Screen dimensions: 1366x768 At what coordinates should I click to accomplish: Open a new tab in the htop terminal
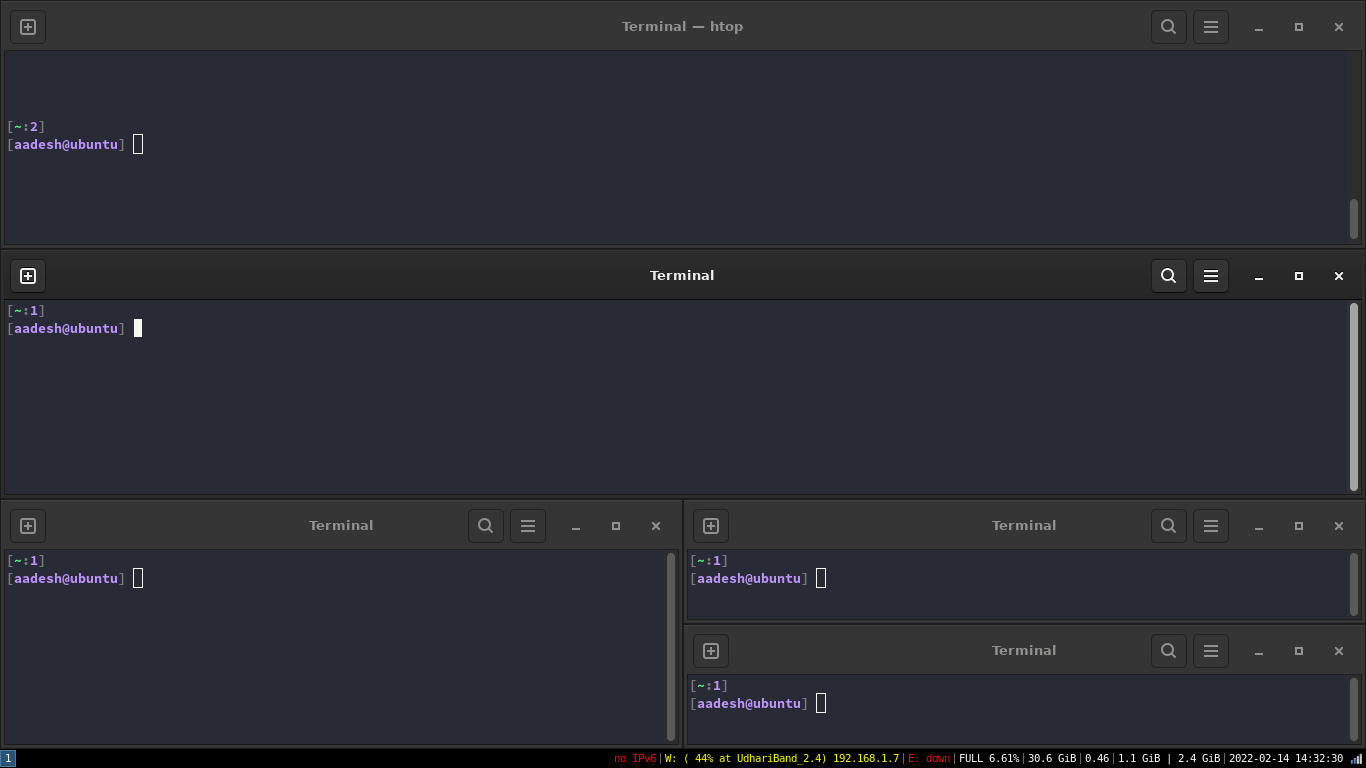point(27,27)
